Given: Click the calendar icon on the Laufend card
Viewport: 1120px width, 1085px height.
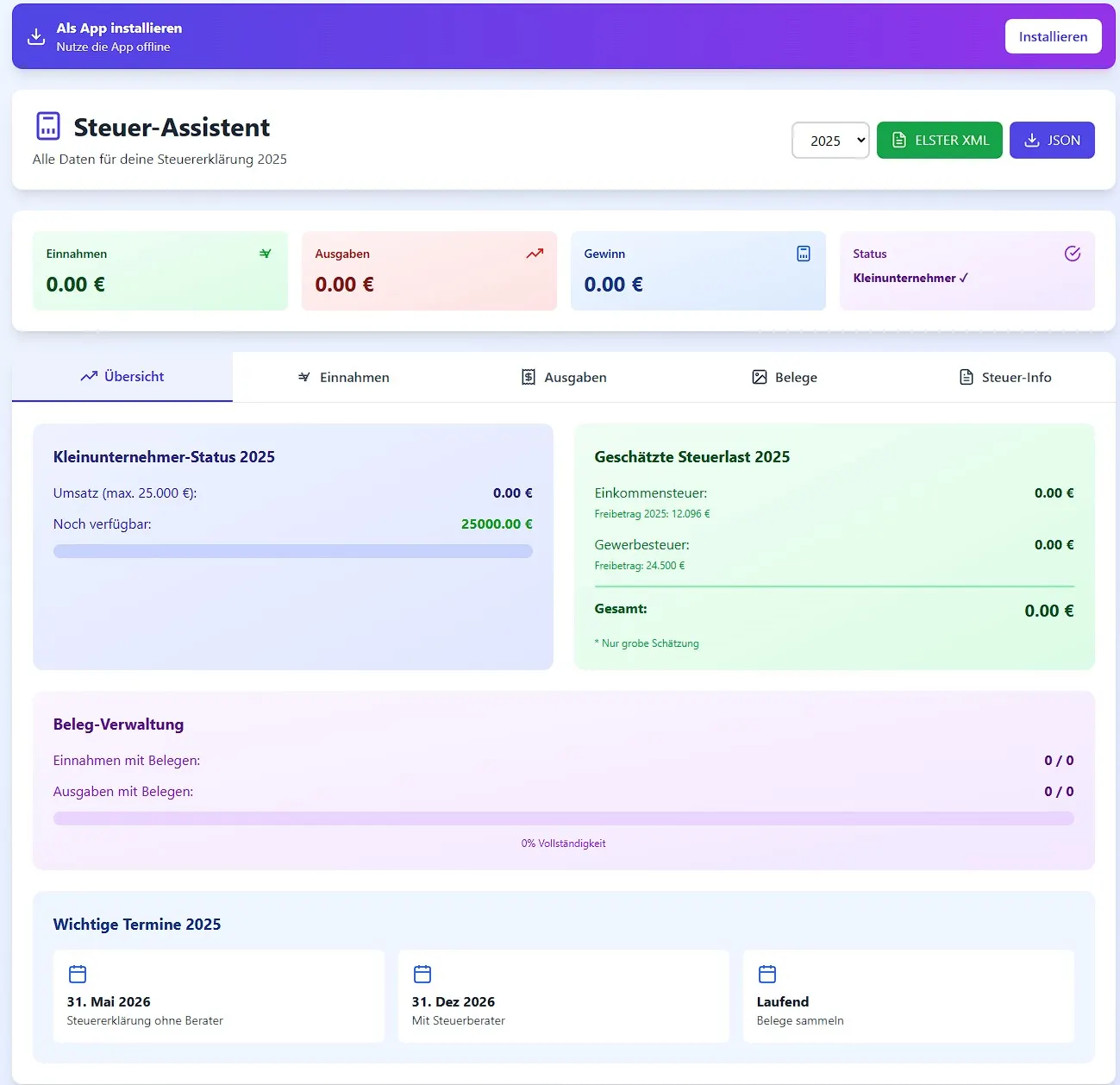Looking at the screenshot, I should pos(766,973).
